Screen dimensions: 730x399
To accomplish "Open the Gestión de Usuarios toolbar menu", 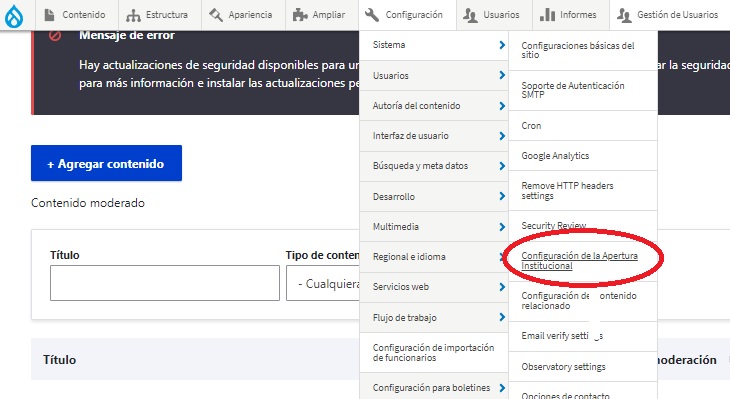I will [669, 15].
